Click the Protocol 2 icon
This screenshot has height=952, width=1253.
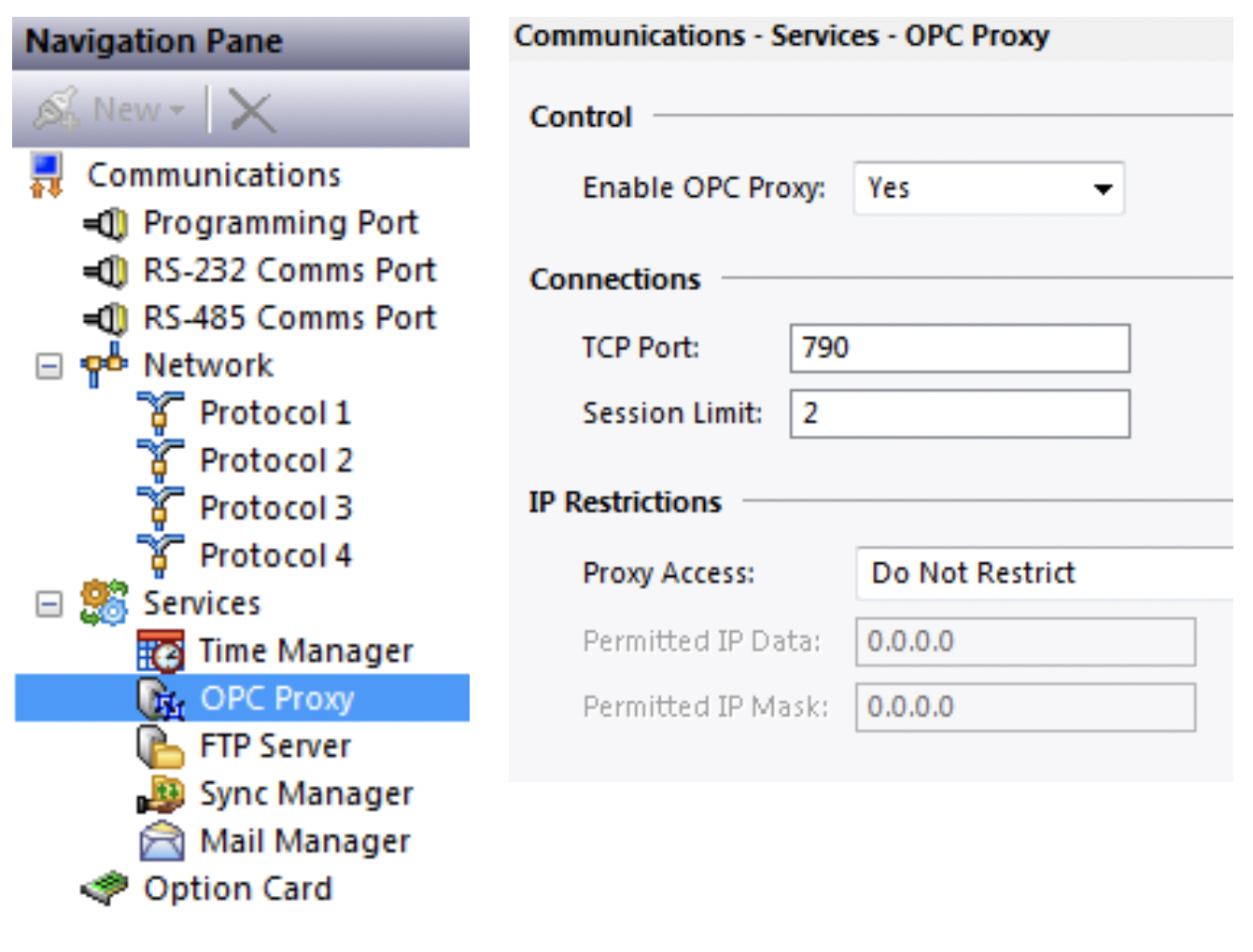[x=160, y=460]
